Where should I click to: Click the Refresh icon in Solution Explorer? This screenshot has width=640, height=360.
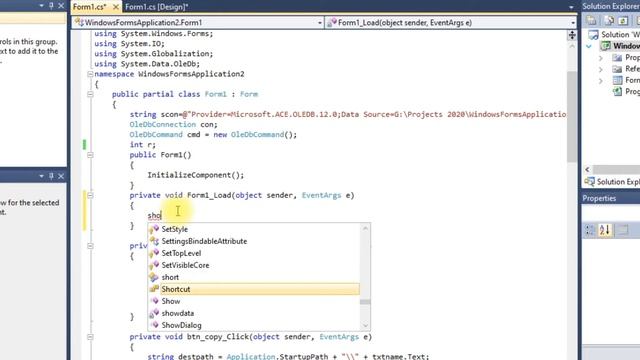[x=623, y=20]
